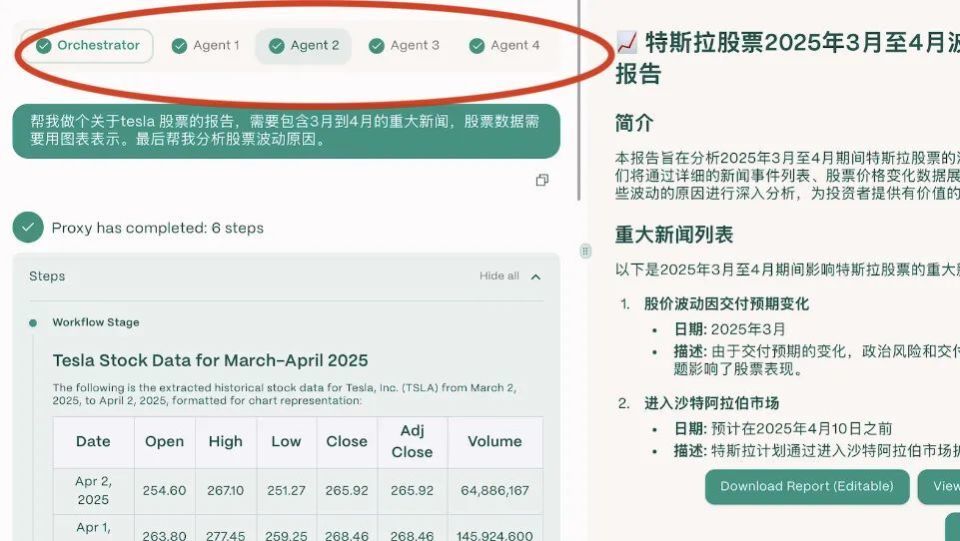Click the 进入沙特阿拉伯市场 news item

[711, 403]
